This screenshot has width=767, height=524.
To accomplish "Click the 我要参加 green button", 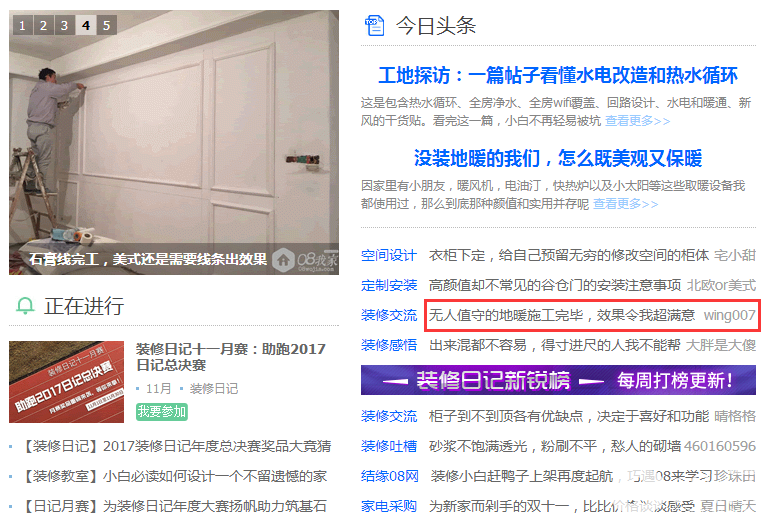I will [x=162, y=411].
